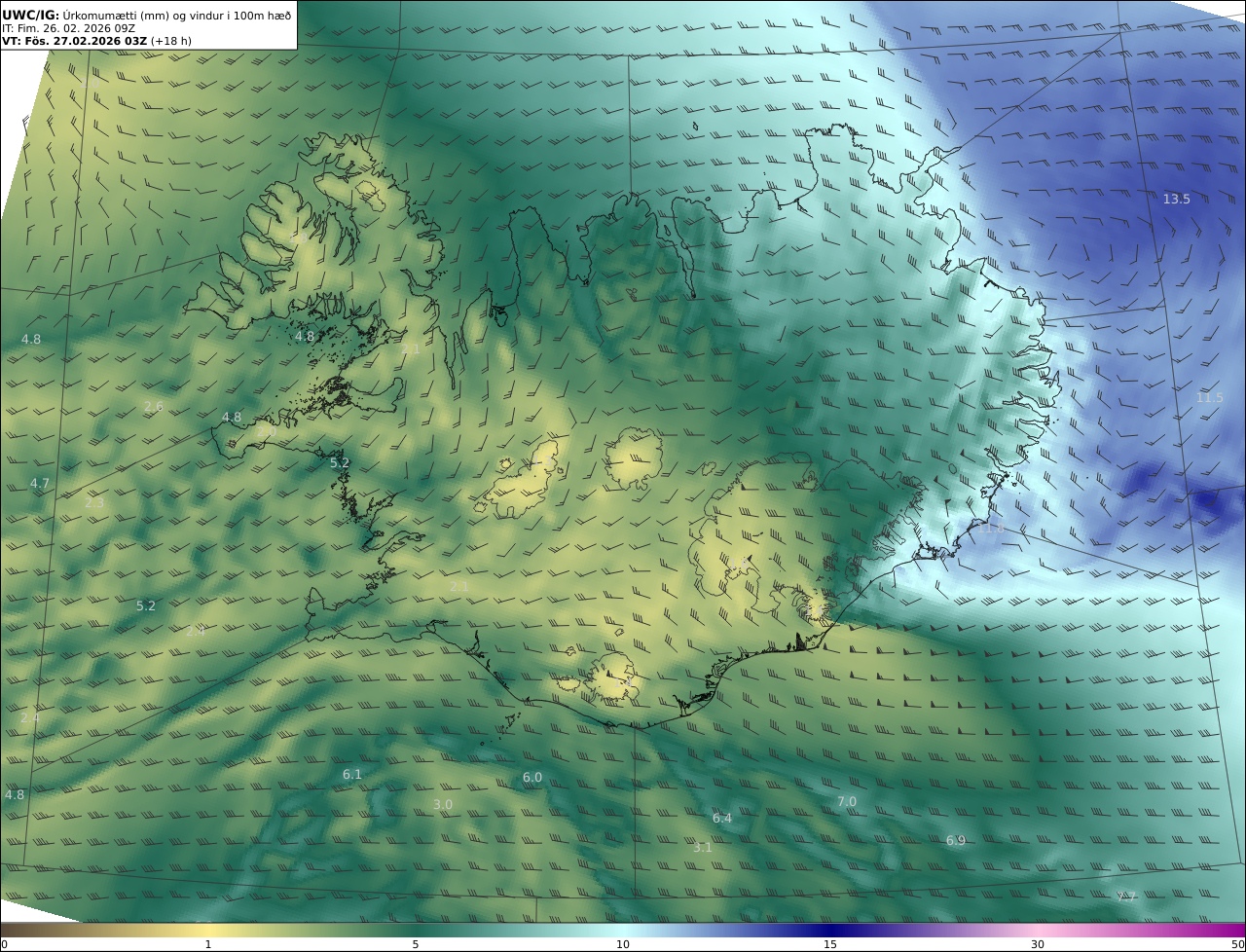Click the colorbar tick label 1

pyautogui.click(x=208, y=944)
